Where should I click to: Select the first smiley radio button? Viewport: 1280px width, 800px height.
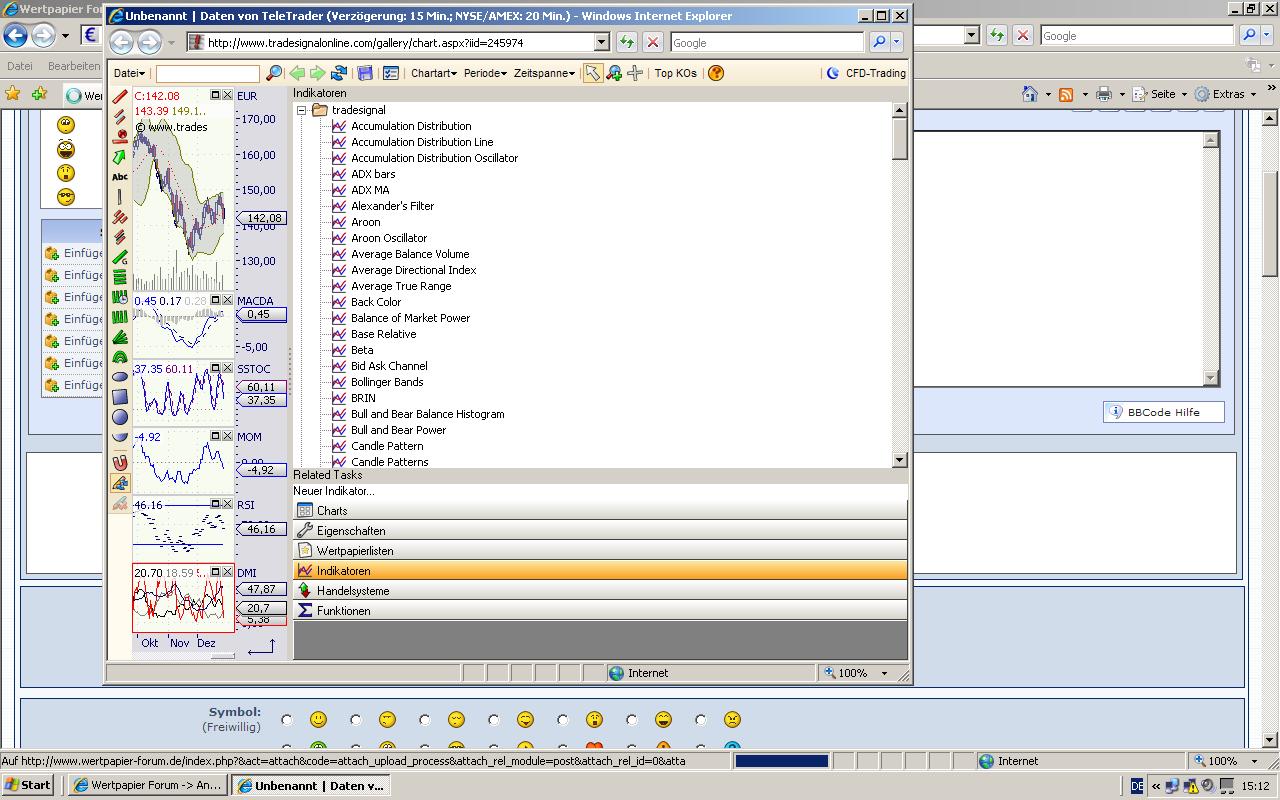click(x=287, y=720)
